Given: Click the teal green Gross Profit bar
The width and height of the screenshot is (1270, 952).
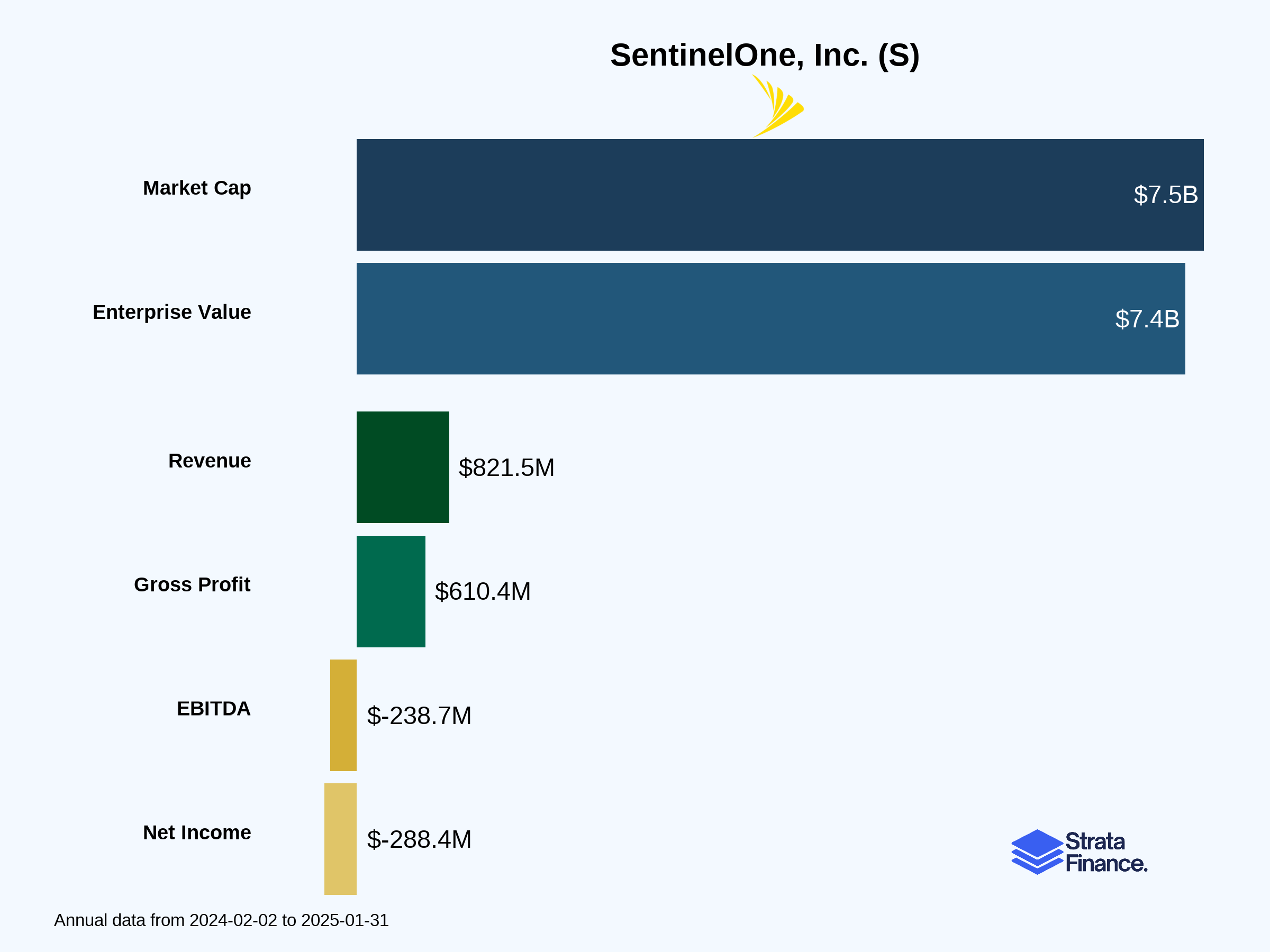Looking at the screenshot, I should pos(391,591).
